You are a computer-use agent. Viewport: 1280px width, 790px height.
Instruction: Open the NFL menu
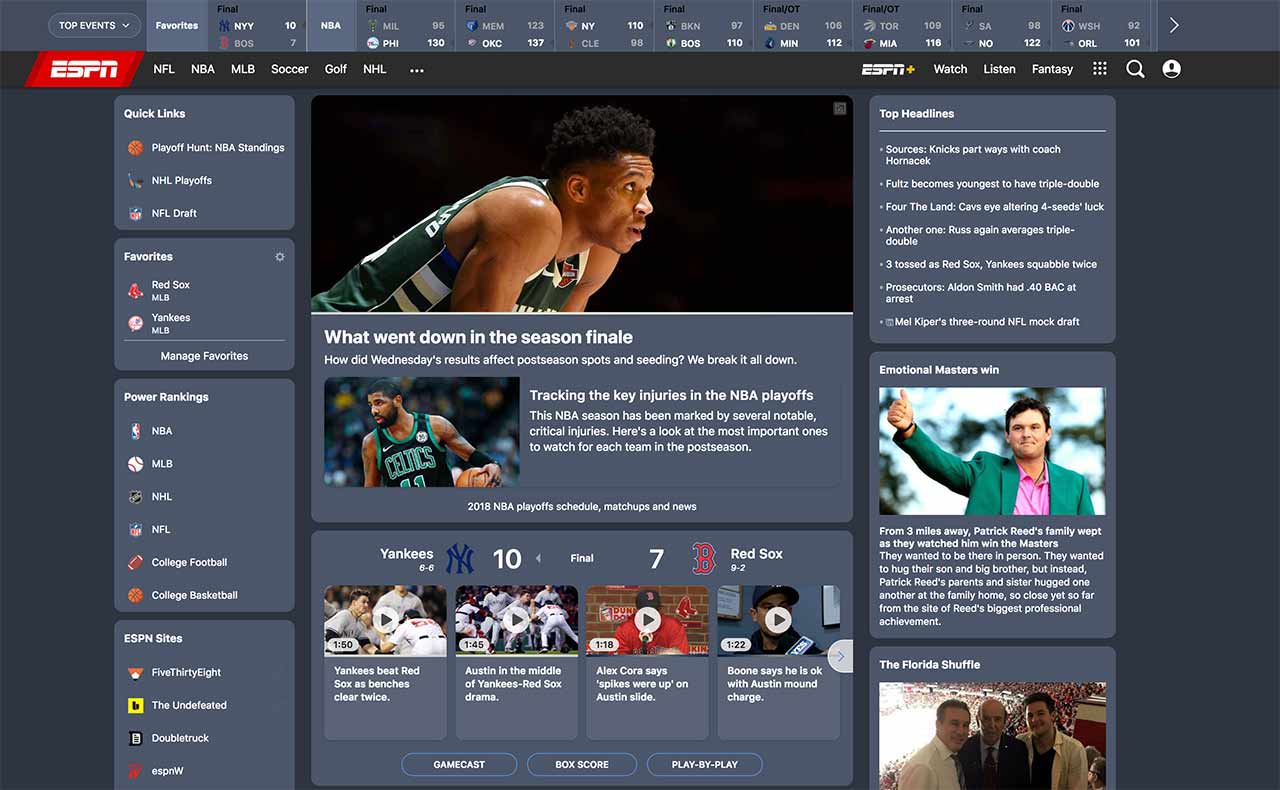[x=164, y=69]
